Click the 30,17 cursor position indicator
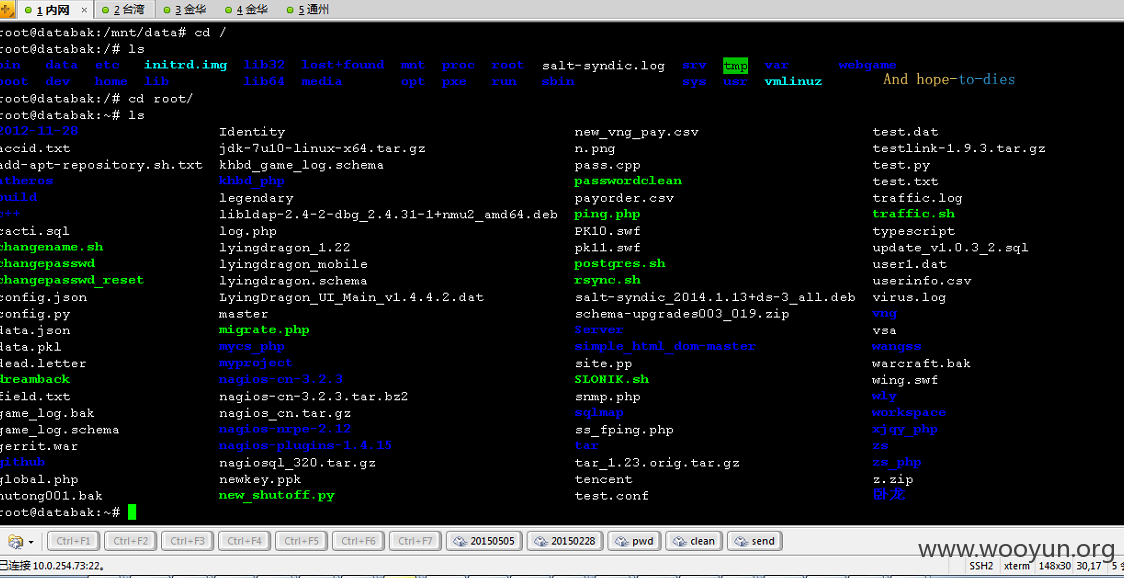The image size is (1124, 578). tap(1087, 566)
